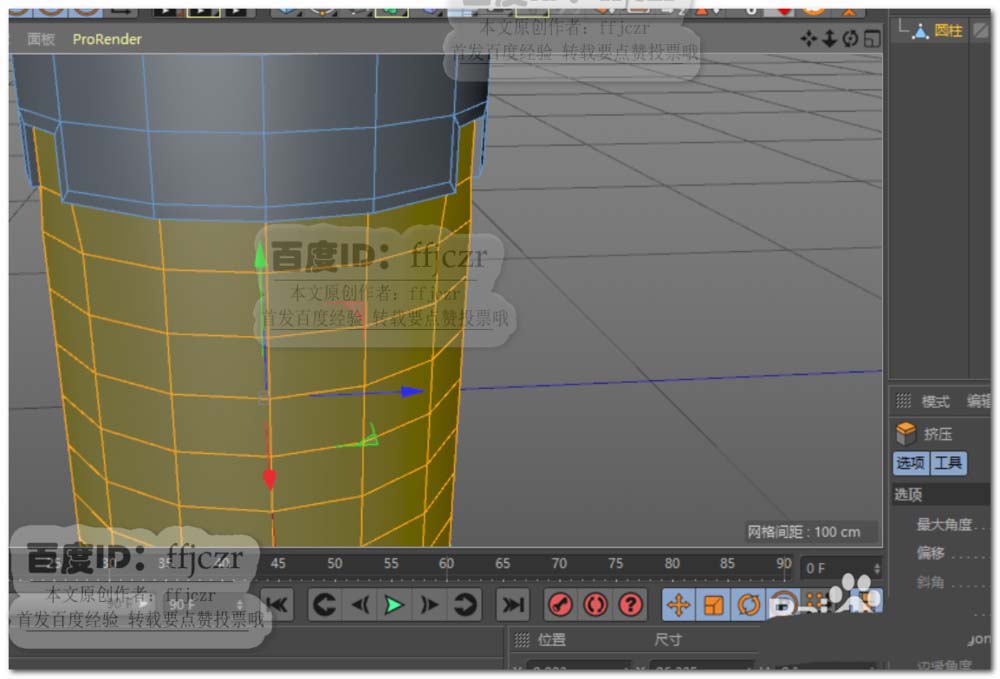
Task: Switch to the 工具 tab
Action: point(948,463)
